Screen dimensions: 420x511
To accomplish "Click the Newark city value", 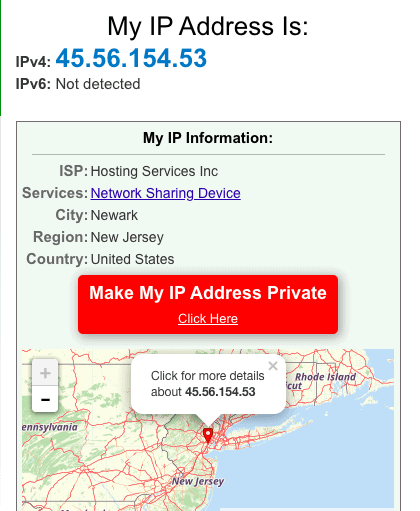I will tap(114, 215).
